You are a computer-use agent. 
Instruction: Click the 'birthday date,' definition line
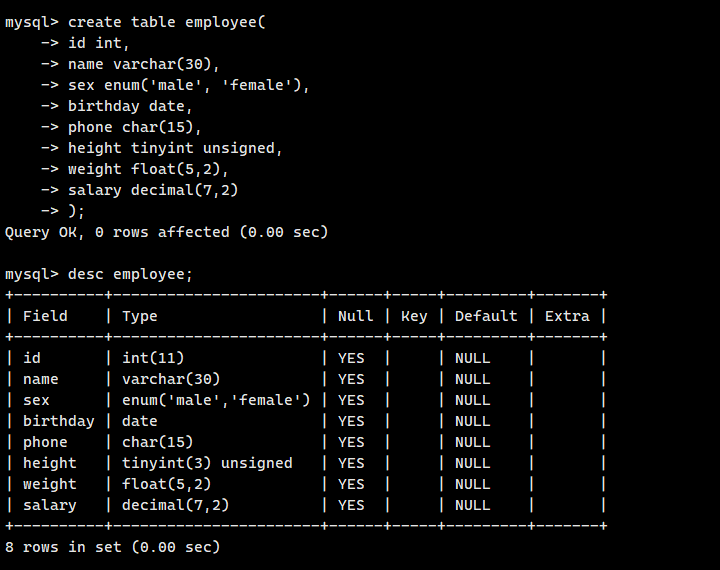130,107
